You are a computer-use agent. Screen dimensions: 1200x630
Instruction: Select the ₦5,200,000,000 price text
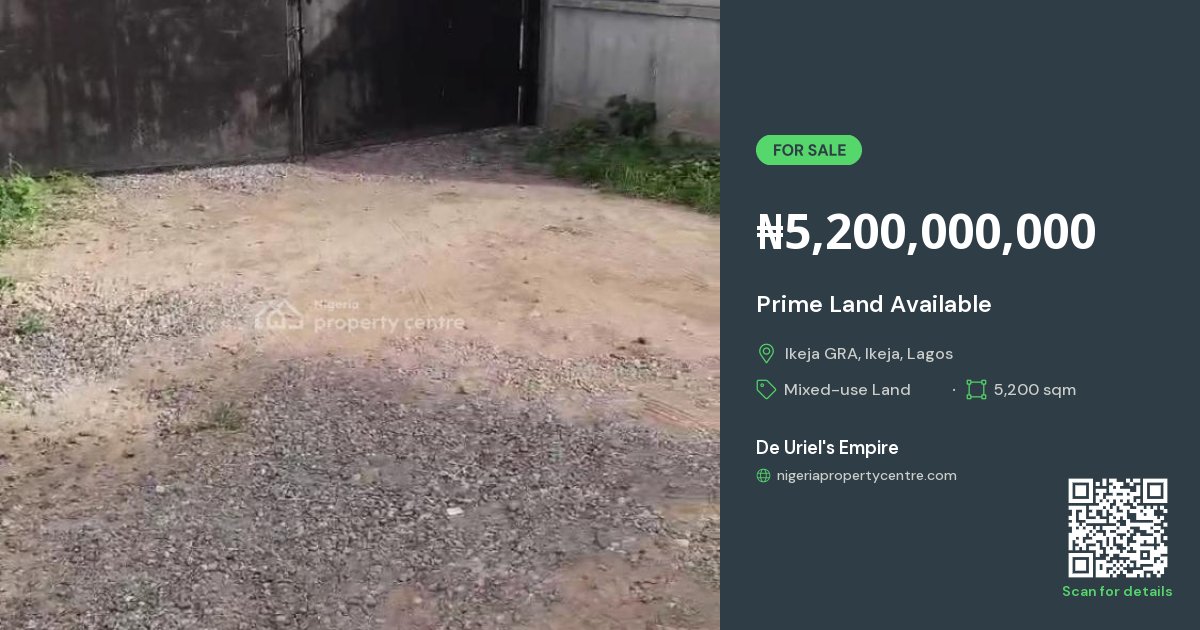(x=926, y=232)
